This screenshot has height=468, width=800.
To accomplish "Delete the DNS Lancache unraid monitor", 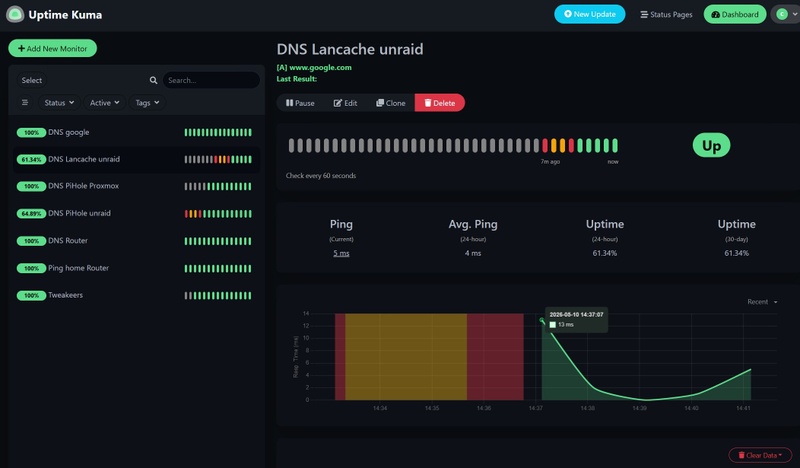I will [439, 103].
